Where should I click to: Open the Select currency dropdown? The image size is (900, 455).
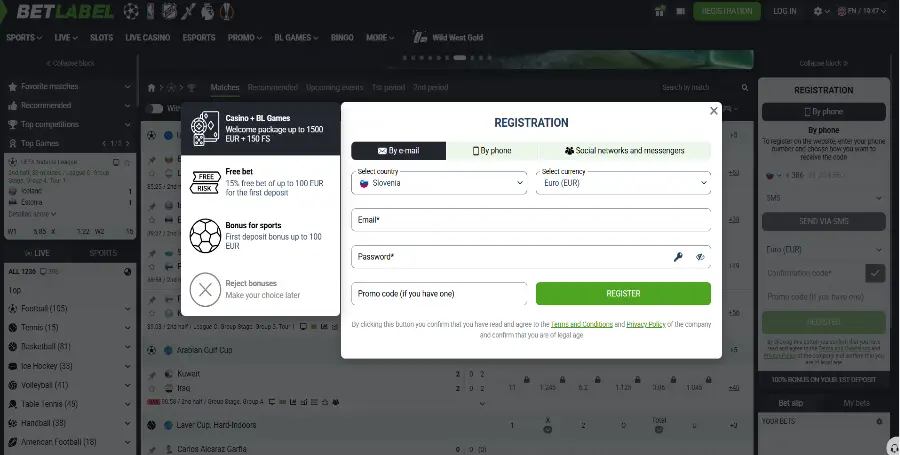623,183
